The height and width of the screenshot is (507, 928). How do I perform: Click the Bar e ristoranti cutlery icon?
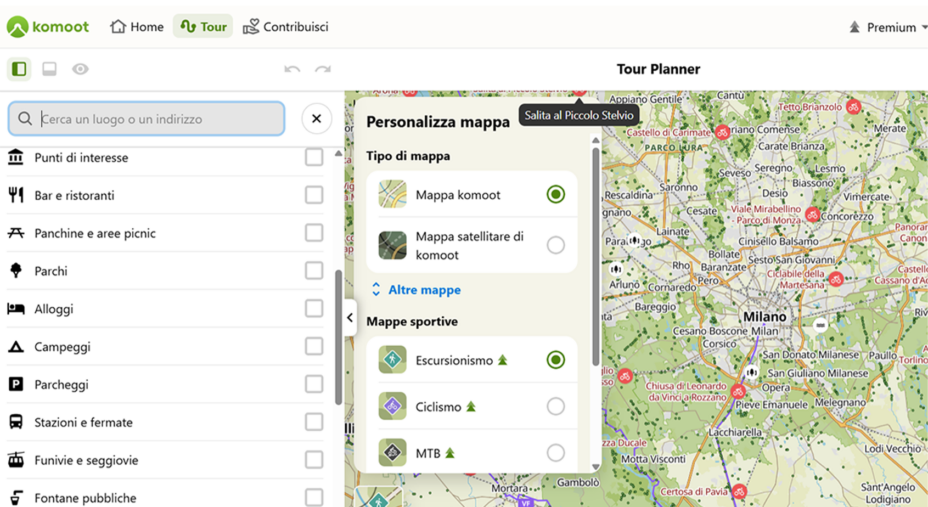point(16,195)
